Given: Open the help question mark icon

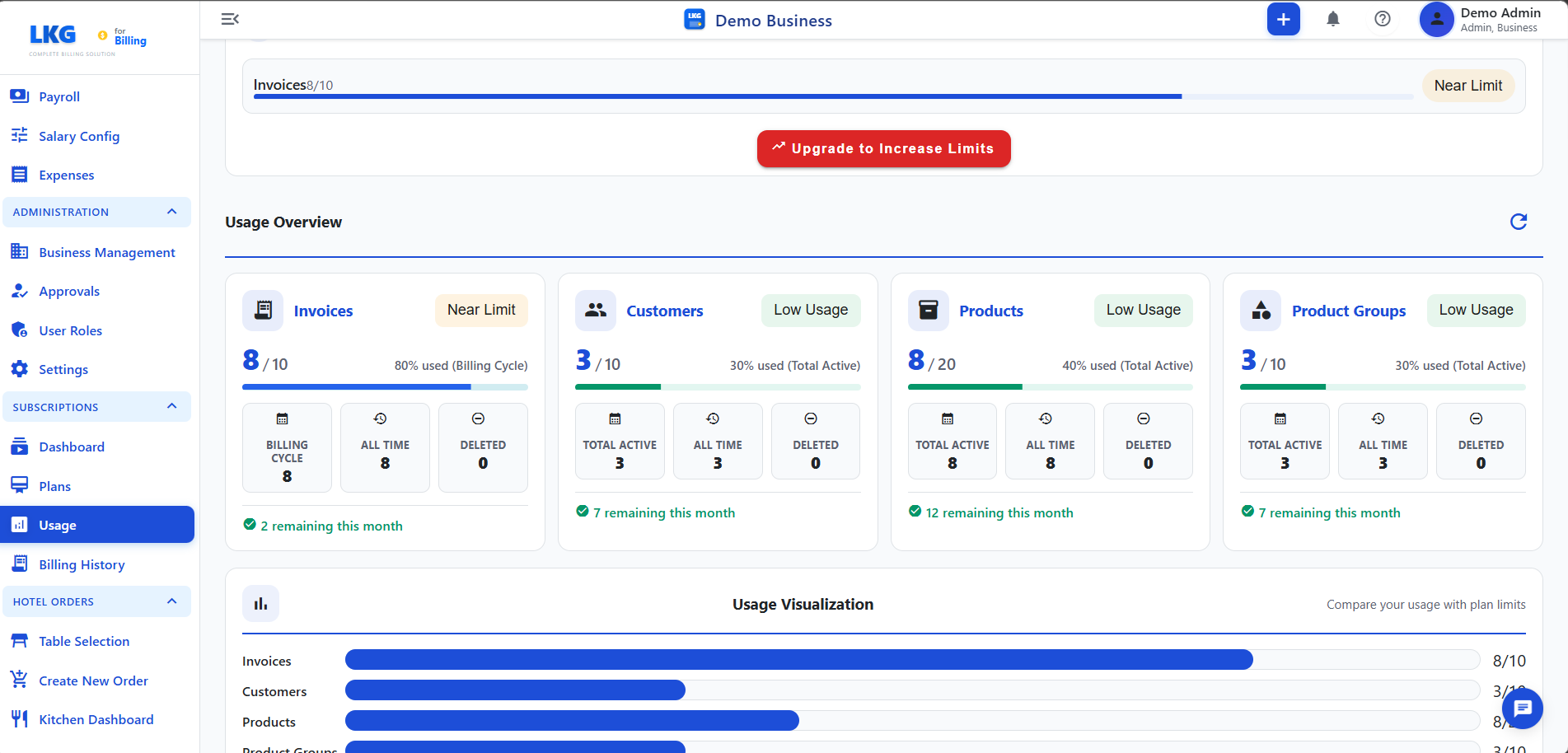Looking at the screenshot, I should (1383, 19).
